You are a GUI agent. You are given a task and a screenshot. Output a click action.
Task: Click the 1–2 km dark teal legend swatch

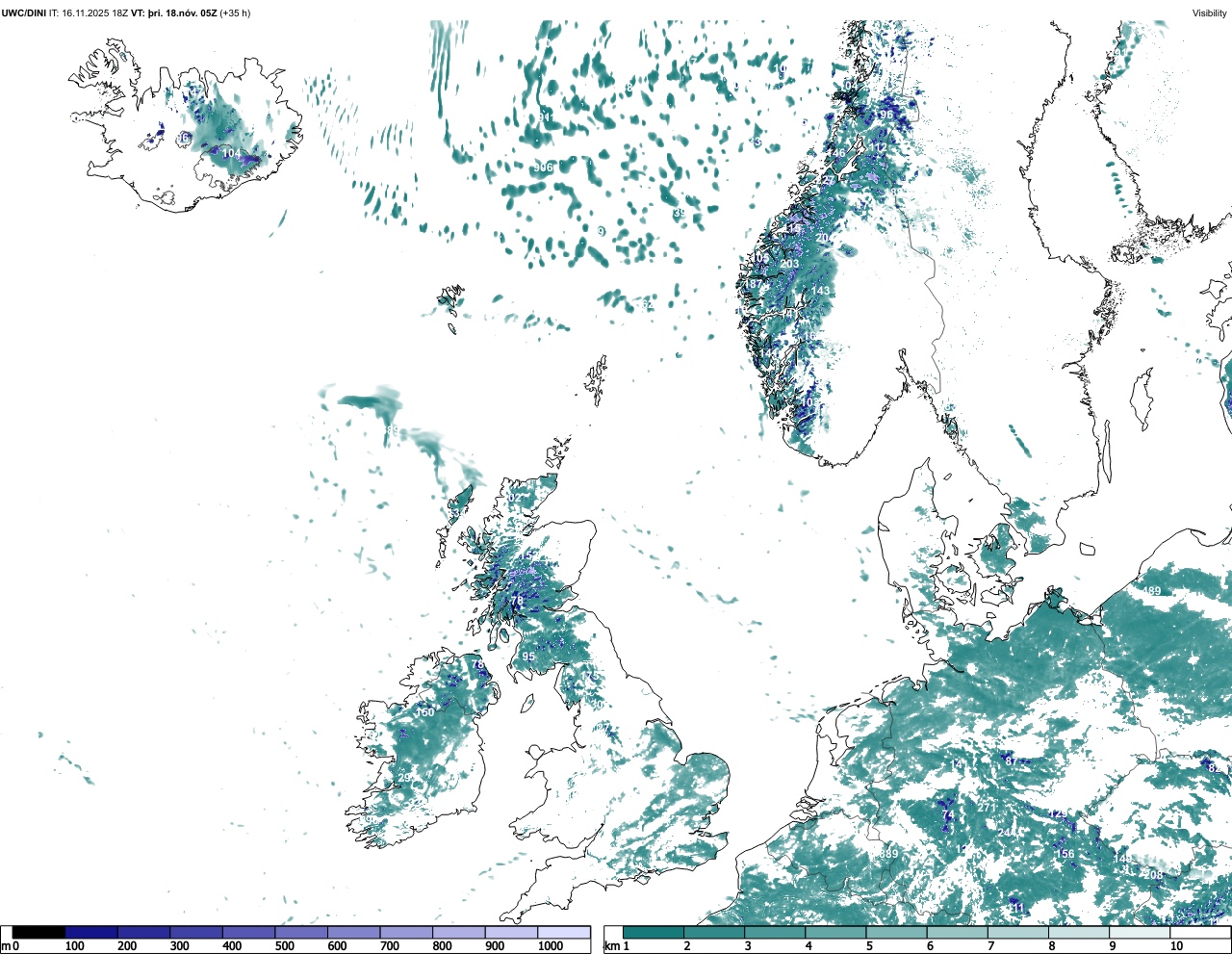[x=654, y=933]
